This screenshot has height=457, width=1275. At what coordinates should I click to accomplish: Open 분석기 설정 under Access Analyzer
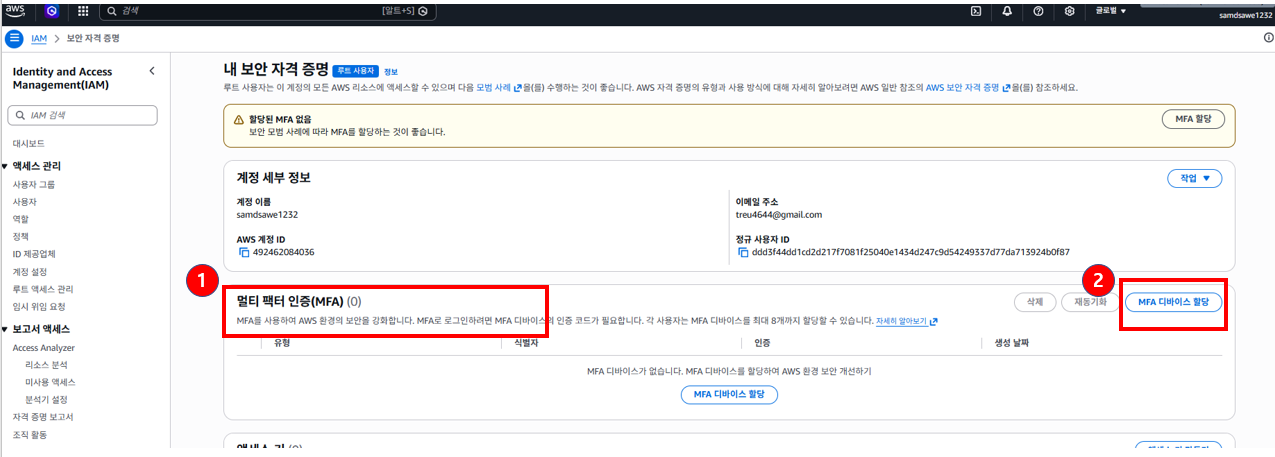[47, 399]
